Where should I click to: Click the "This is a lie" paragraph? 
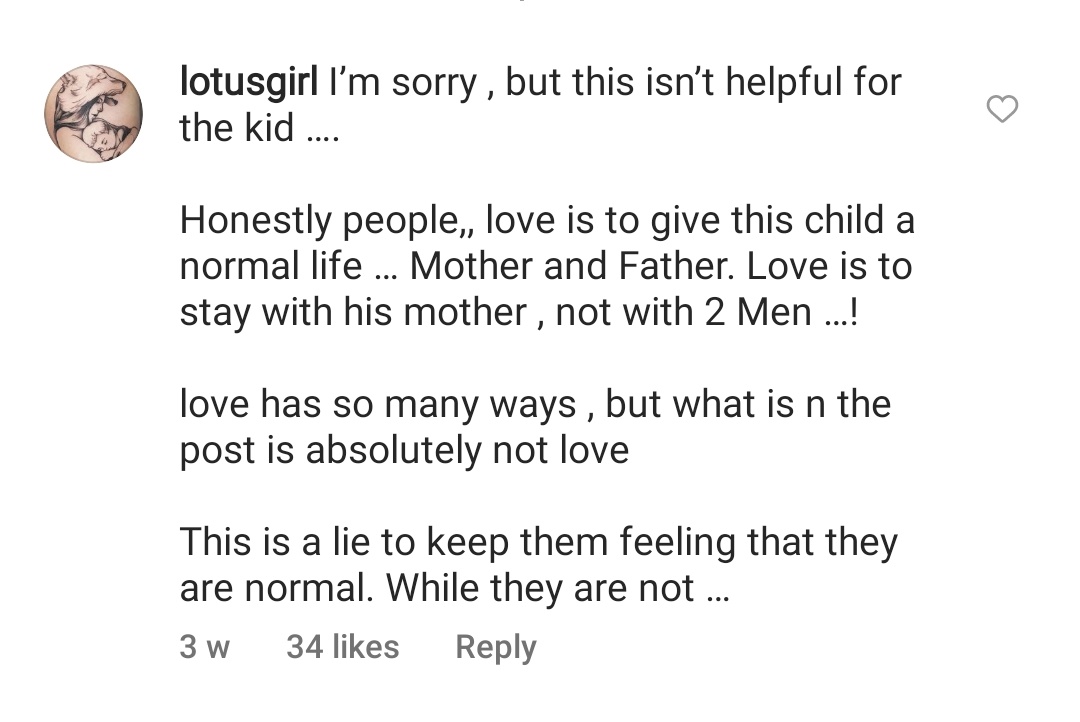pyautogui.click(x=539, y=565)
